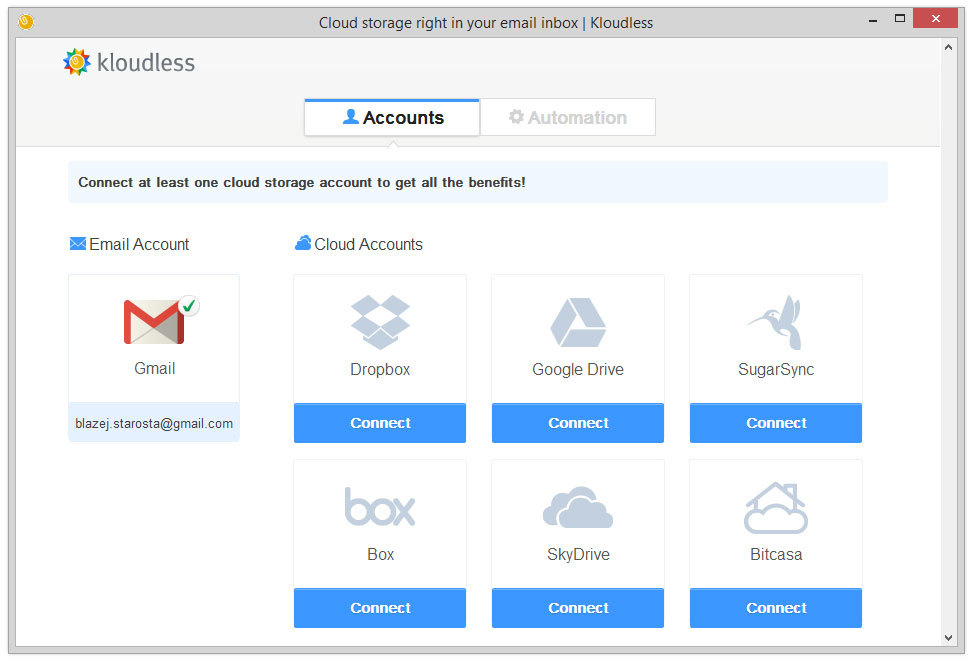This screenshot has height=660, width=973.
Task: Click the Dropbox logo icon
Action: click(x=380, y=322)
